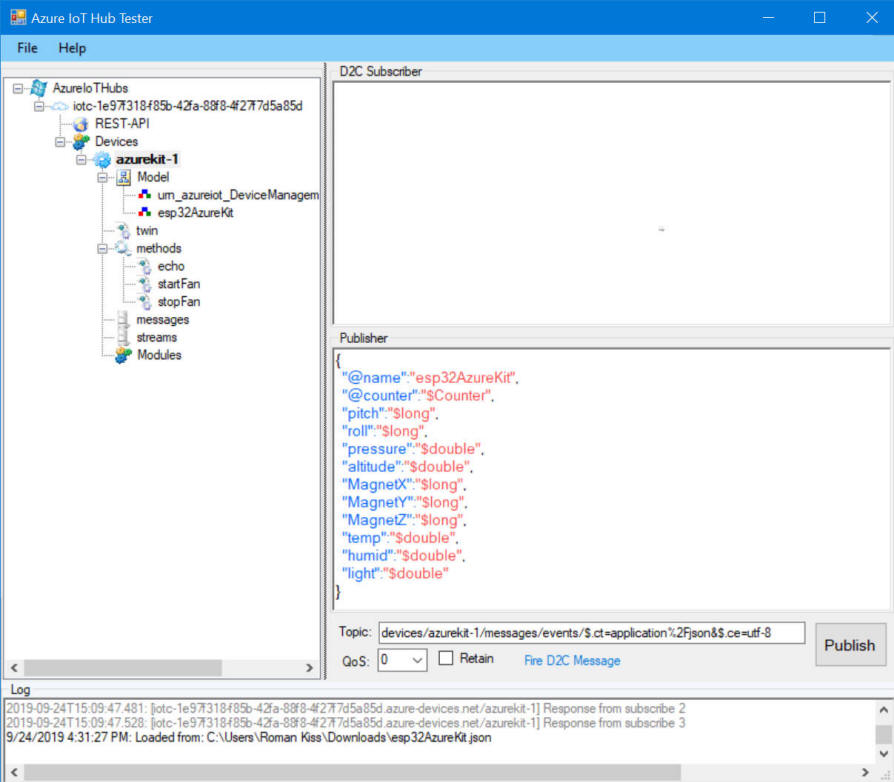
Task: Open the Help menu
Action: tap(72, 48)
